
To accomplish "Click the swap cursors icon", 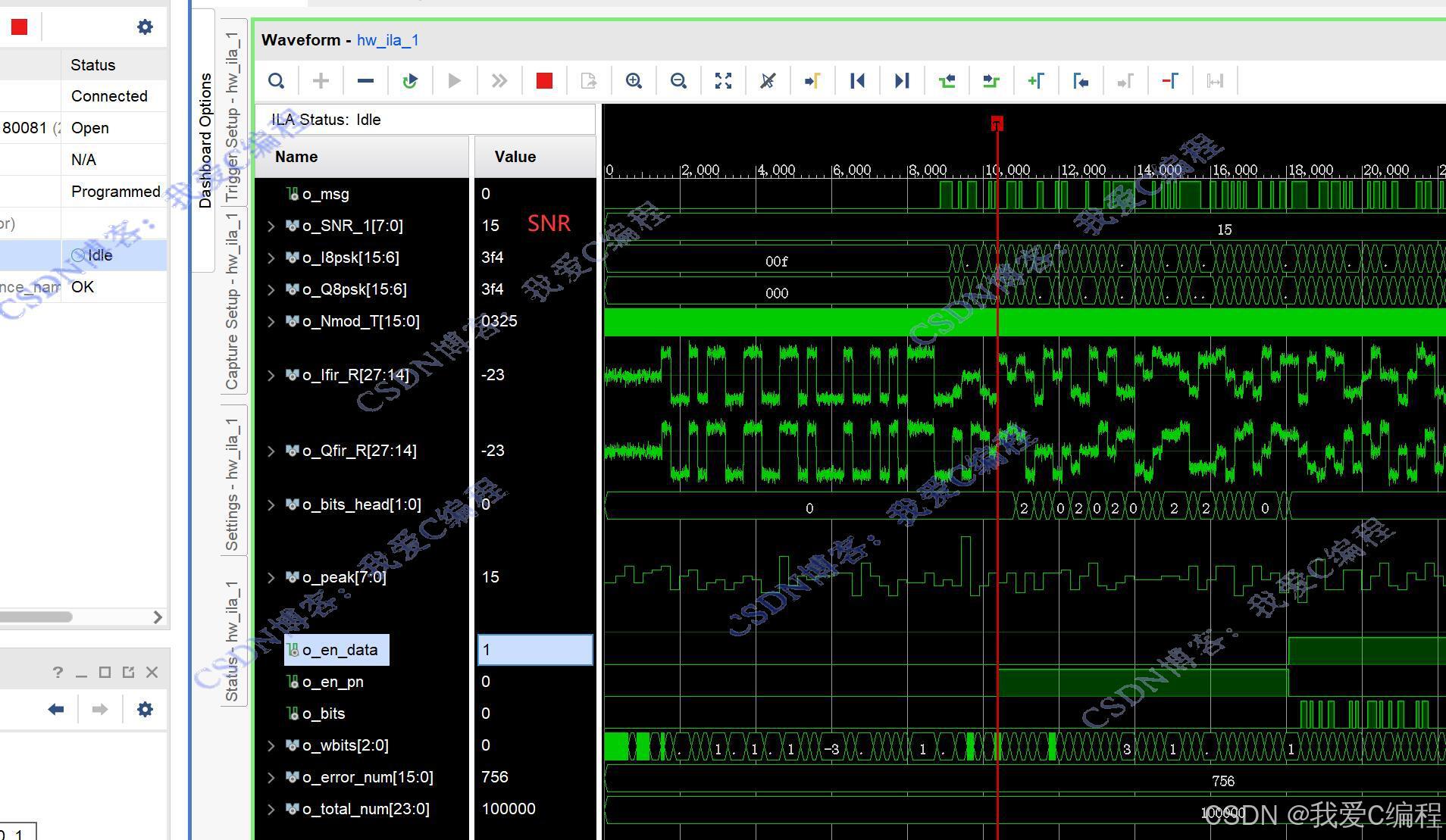I will 1215,81.
